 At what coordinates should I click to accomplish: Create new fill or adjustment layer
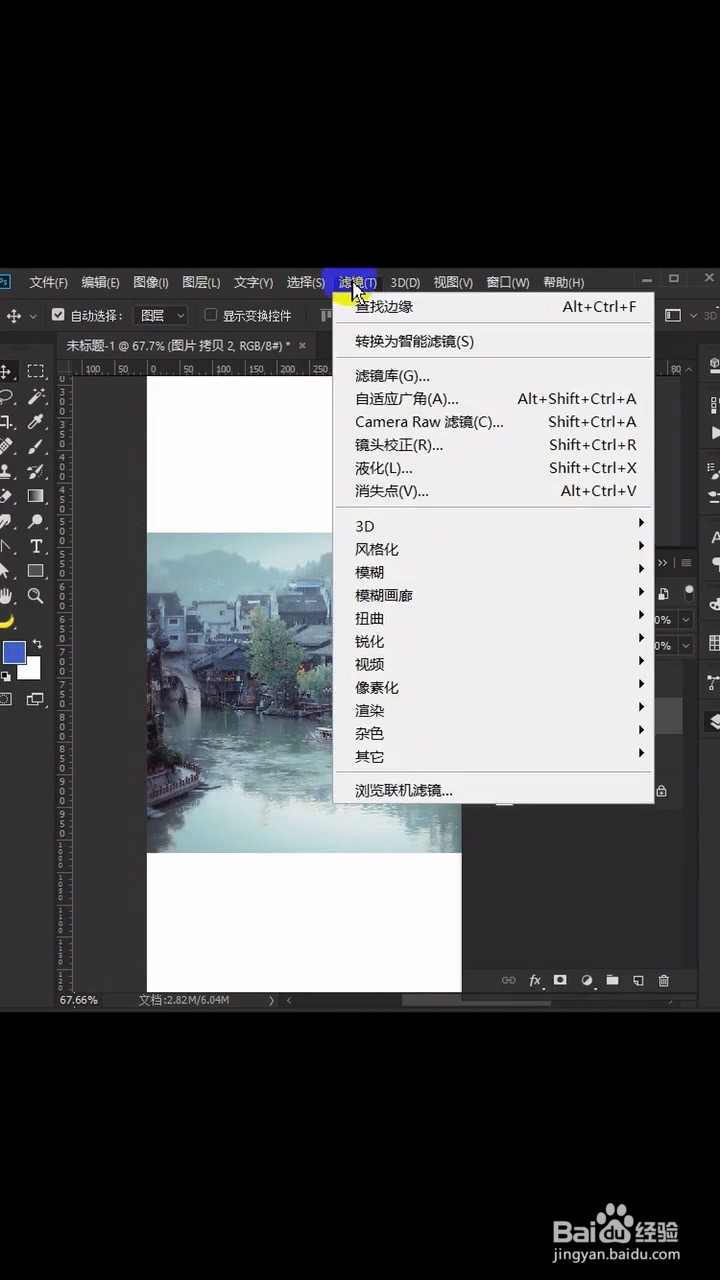click(587, 981)
